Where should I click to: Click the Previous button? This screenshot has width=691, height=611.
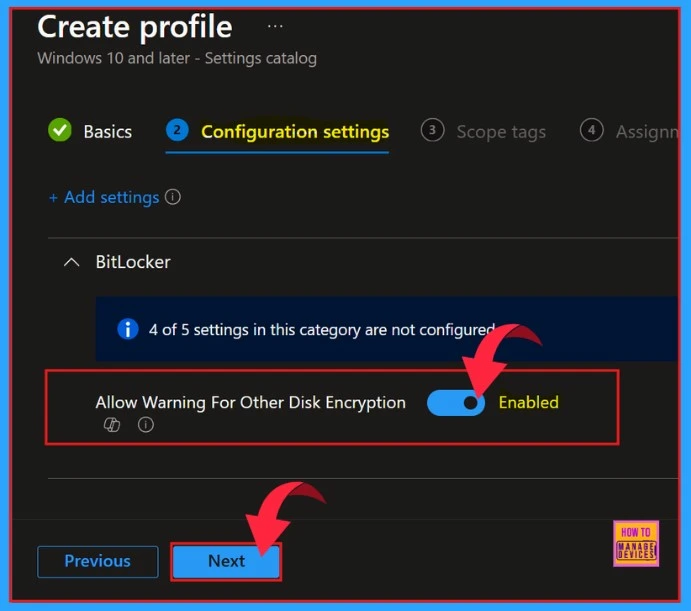98,561
